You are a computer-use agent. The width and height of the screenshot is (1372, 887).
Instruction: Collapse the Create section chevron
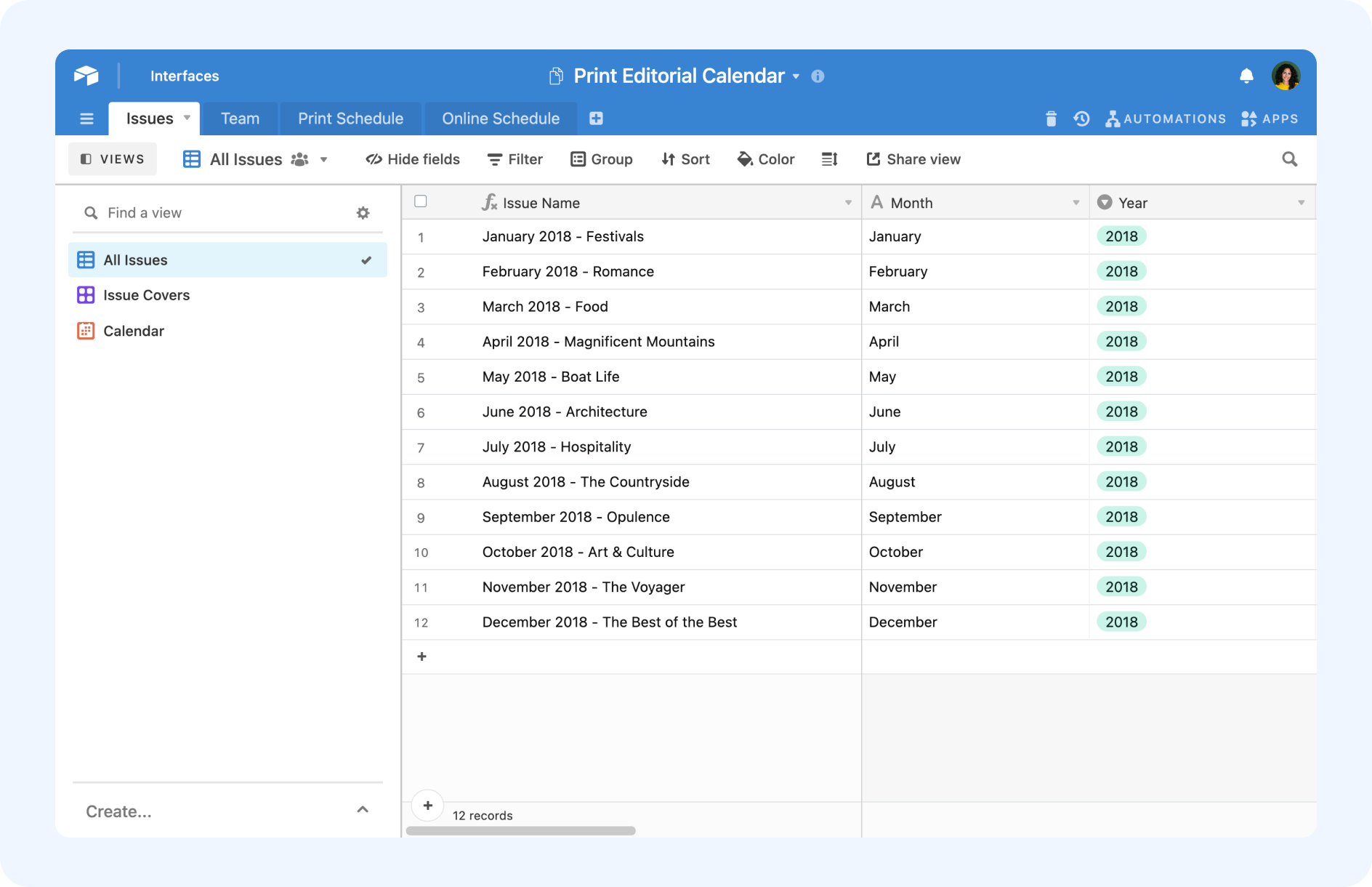coord(363,810)
